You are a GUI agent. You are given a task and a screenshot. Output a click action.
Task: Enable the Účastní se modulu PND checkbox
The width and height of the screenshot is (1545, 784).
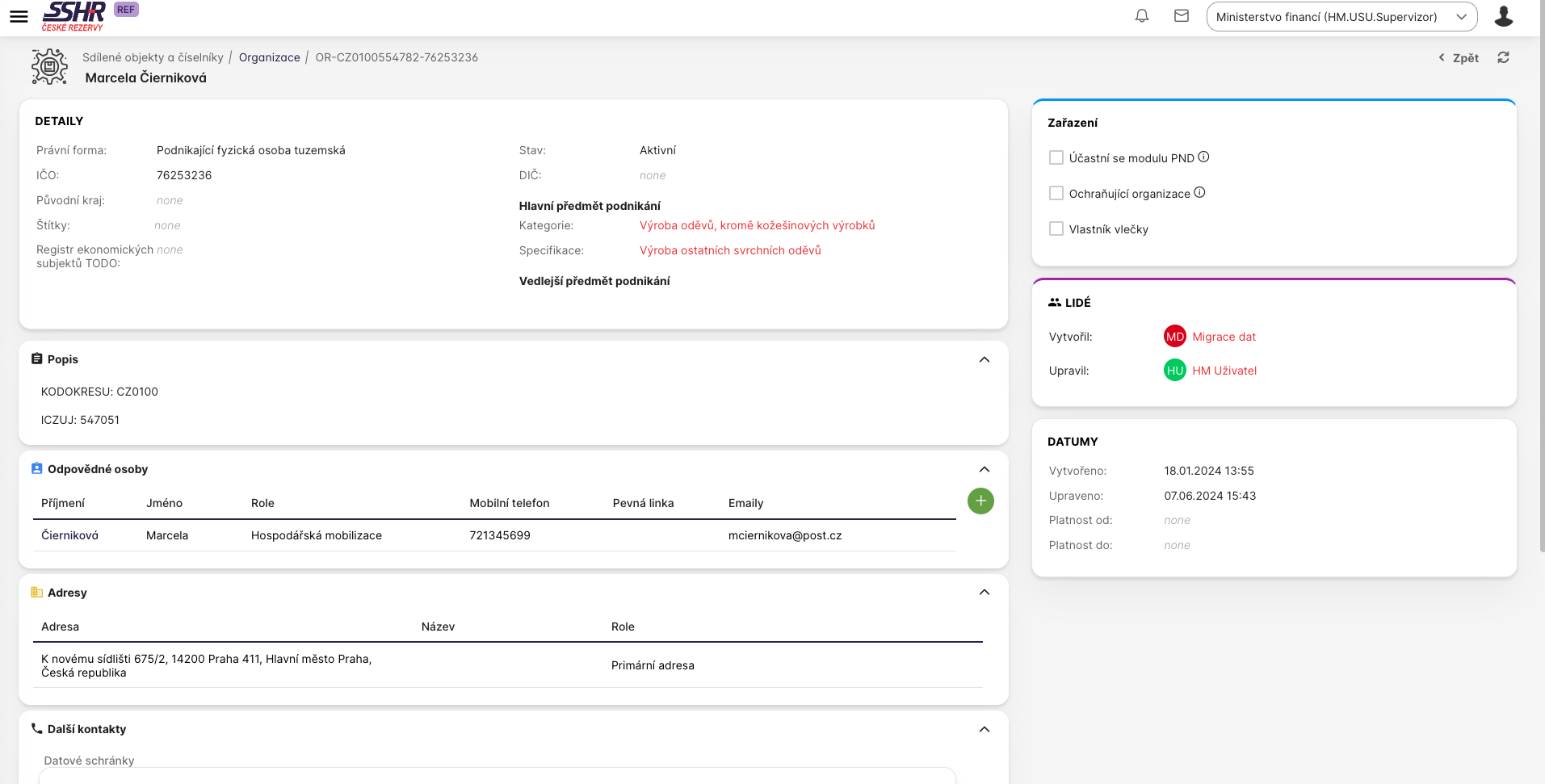(x=1056, y=157)
